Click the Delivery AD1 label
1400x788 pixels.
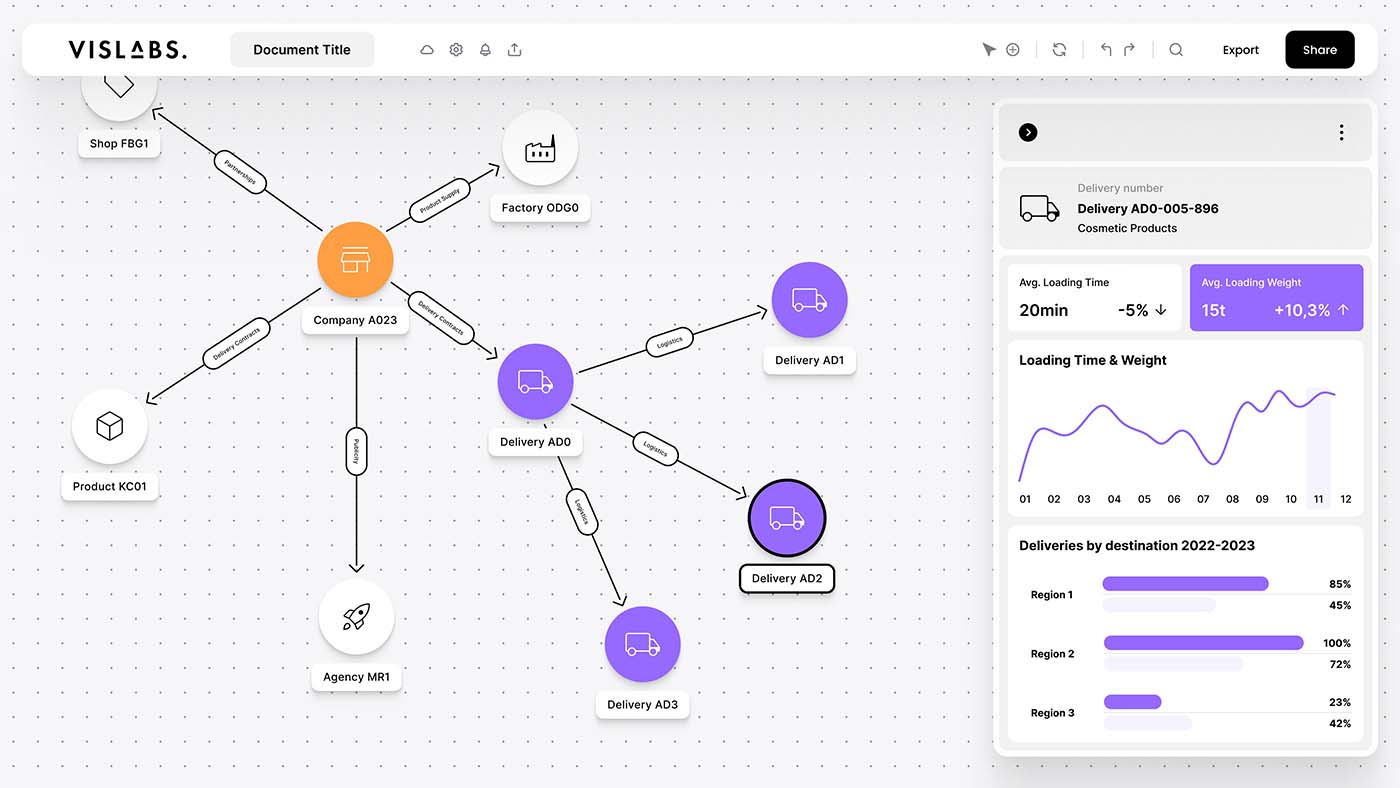tap(809, 360)
